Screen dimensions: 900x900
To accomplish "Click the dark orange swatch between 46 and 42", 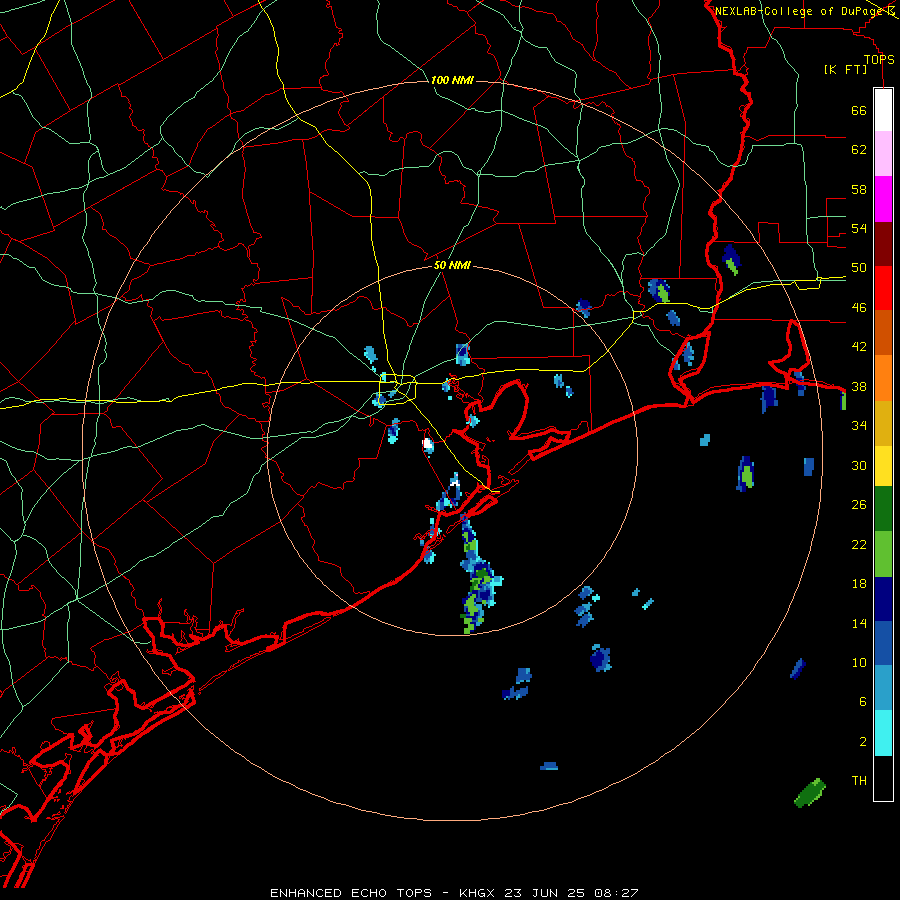I will pos(883,332).
